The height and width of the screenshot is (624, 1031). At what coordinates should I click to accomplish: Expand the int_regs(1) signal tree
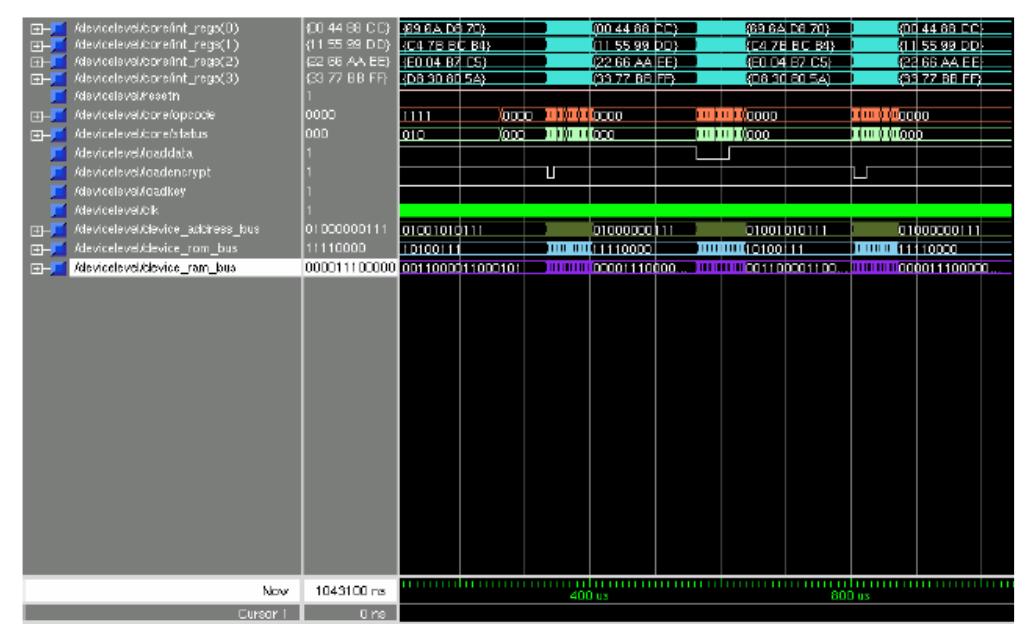pos(37,45)
